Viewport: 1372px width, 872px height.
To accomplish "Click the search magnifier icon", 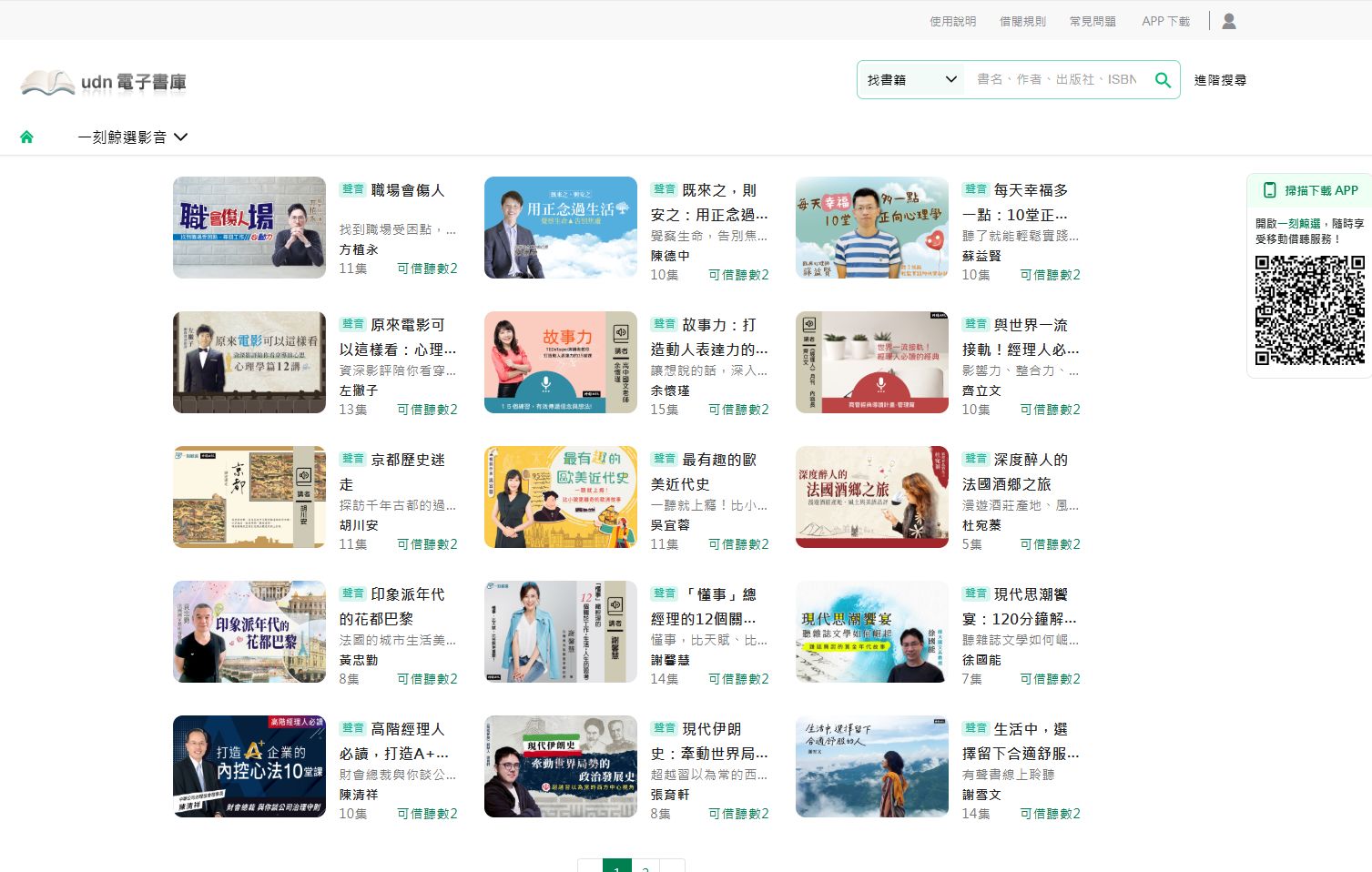I will [x=1163, y=80].
